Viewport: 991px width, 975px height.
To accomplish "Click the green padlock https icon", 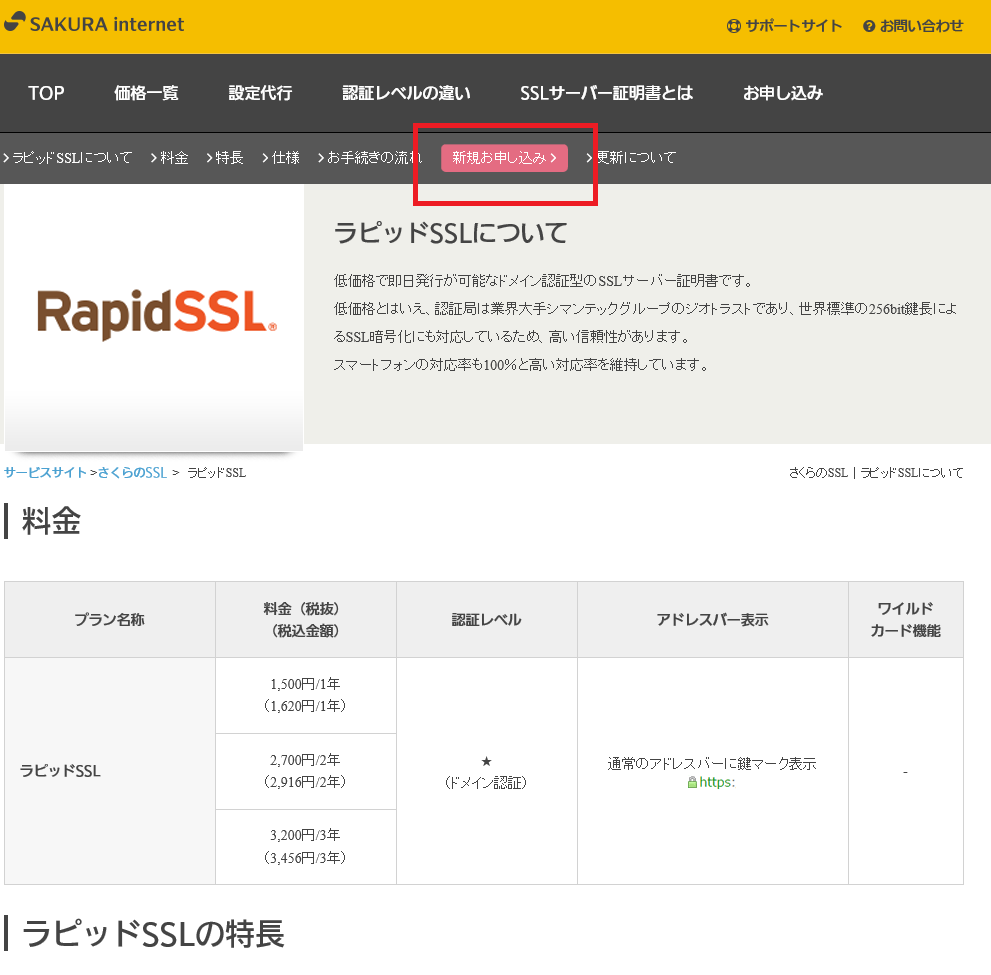I will click(692, 782).
